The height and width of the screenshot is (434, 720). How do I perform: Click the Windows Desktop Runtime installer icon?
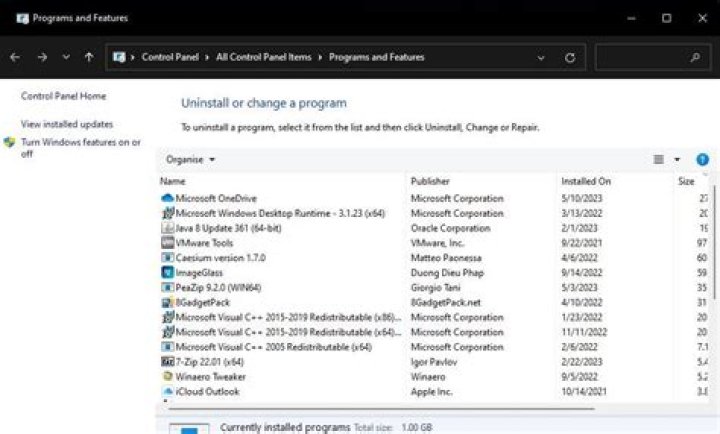(168, 213)
